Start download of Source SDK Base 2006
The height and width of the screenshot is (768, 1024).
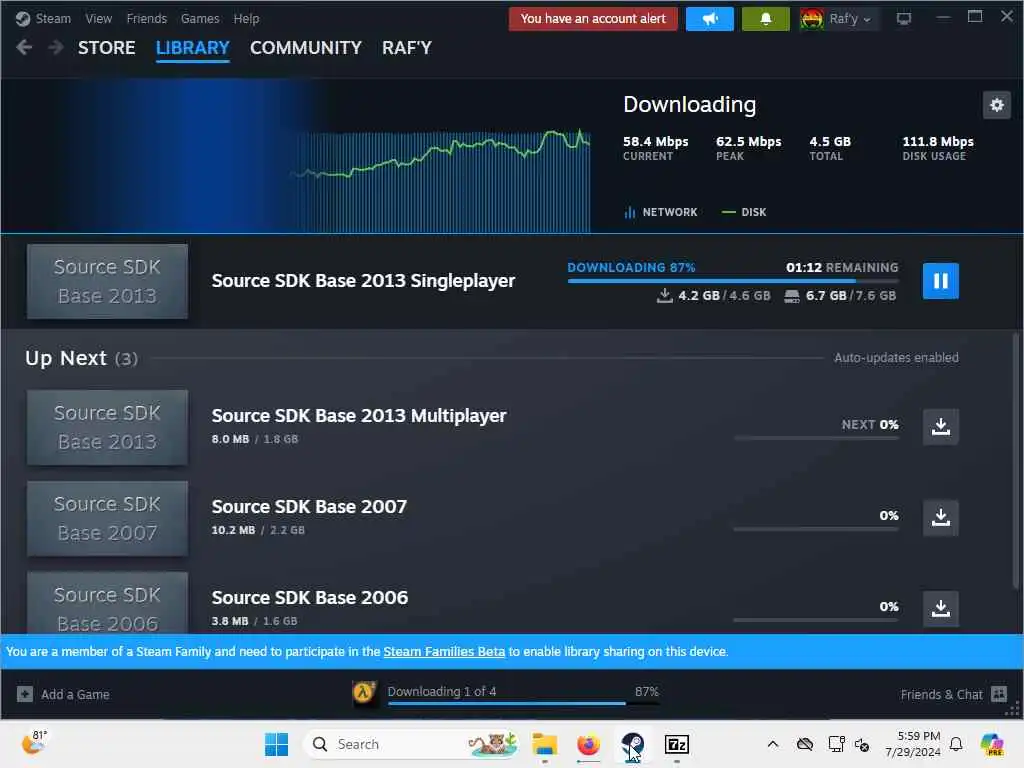click(x=940, y=608)
